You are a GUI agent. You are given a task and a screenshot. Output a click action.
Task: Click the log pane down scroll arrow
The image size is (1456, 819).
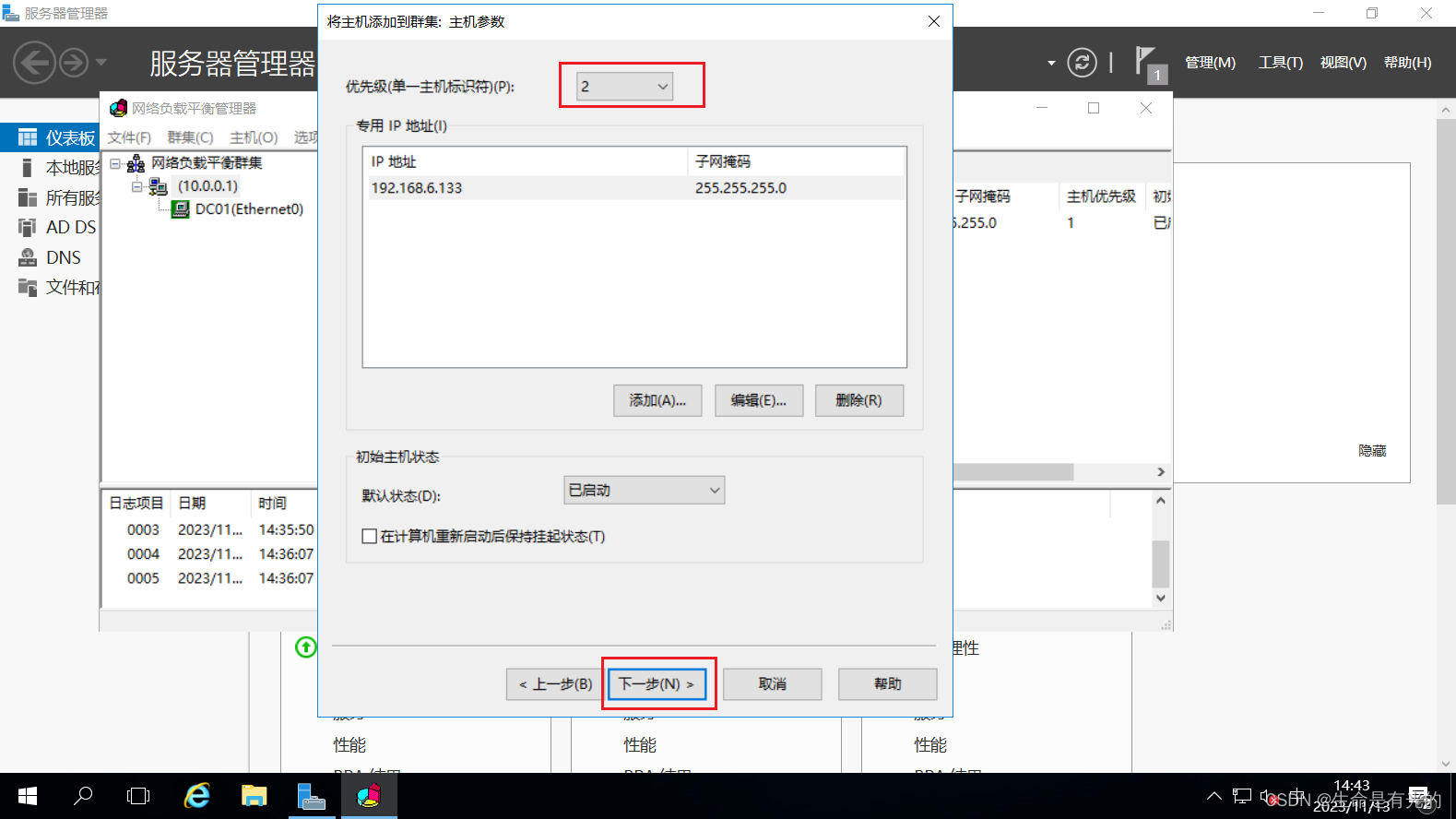click(x=1161, y=598)
